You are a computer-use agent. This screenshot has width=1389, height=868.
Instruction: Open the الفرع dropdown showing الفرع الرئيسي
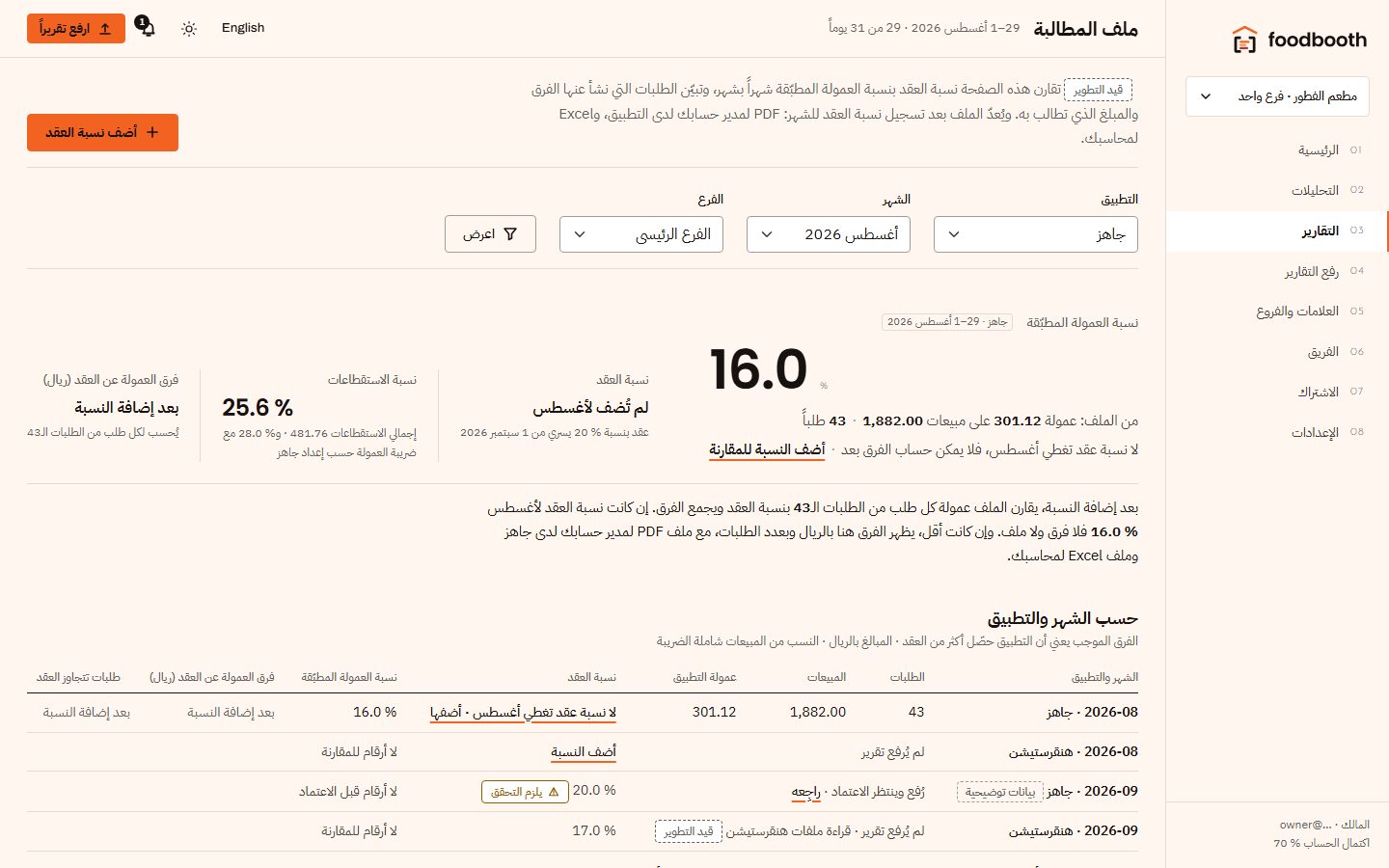(x=641, y=234)
